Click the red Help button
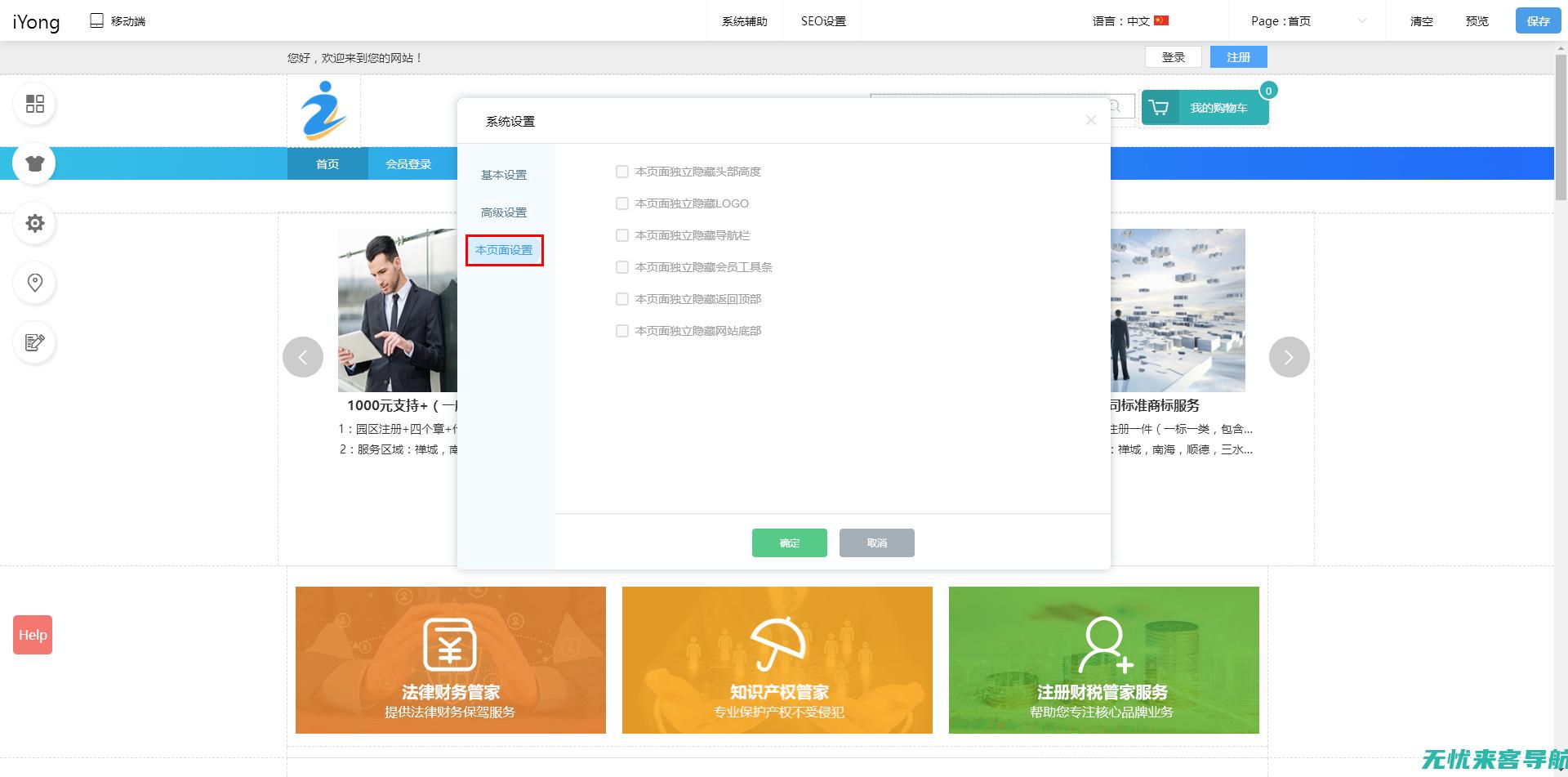Screen dimensions: 1568x777 click(x=33, y=635)
